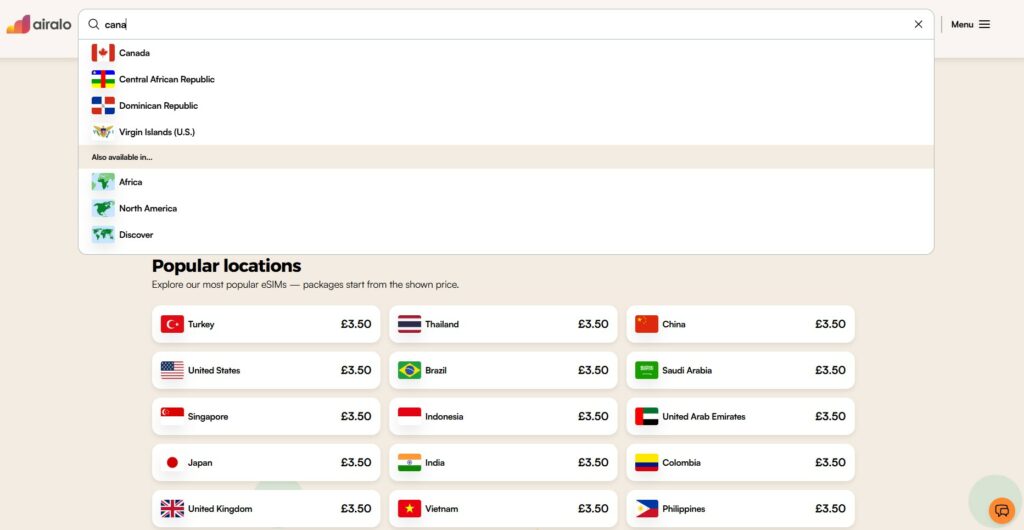Open the Brazil eSIM card
Image resolution: width=1024 pixels, height=530 pixels.
click(x=503, y=370)
